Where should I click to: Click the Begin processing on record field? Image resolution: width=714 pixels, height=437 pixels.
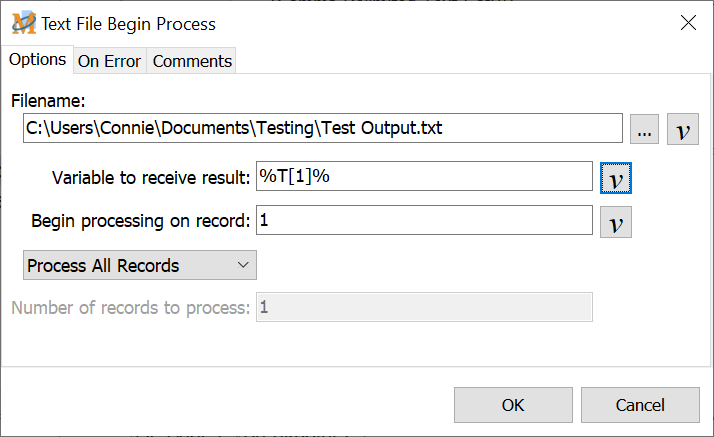click(x=424, y=220)
